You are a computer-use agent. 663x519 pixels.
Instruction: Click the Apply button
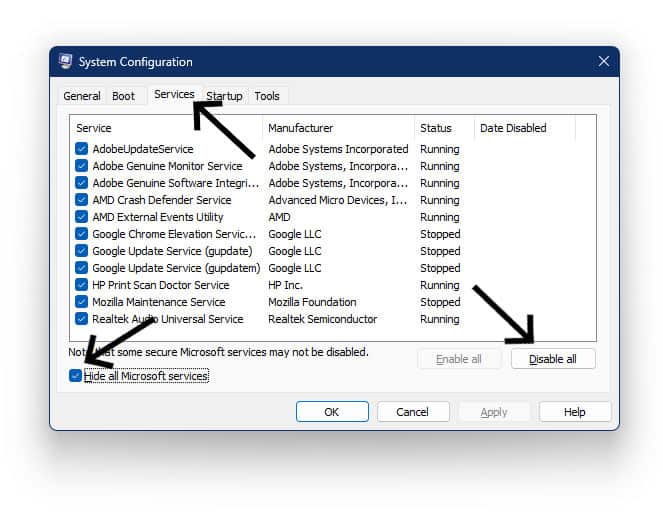494,412
